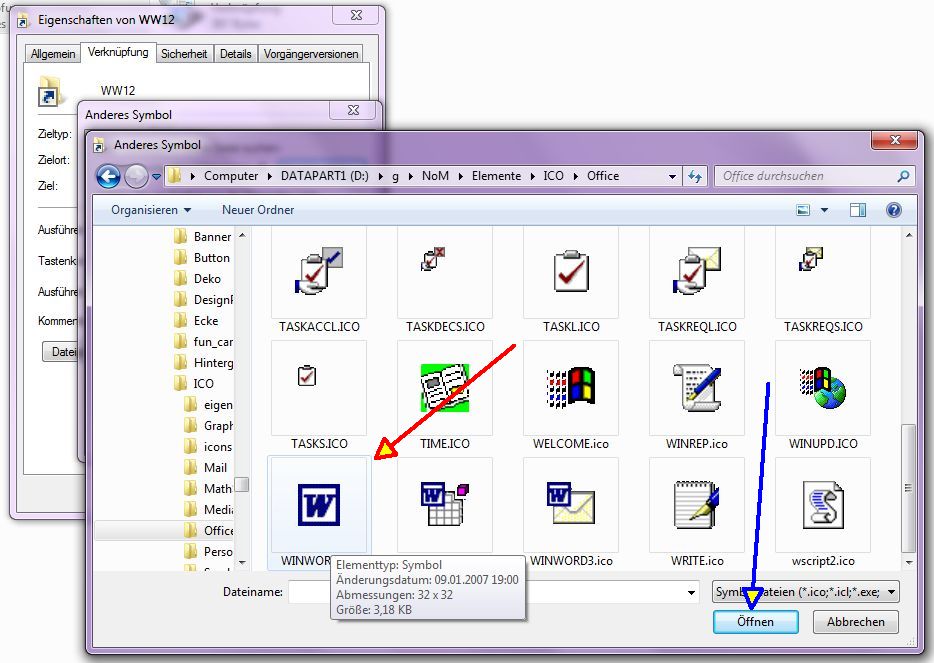This screenshot has width=934, height=663.
Task: Select the TASKREQL.ICO icon file
Action: coord(697,280)
